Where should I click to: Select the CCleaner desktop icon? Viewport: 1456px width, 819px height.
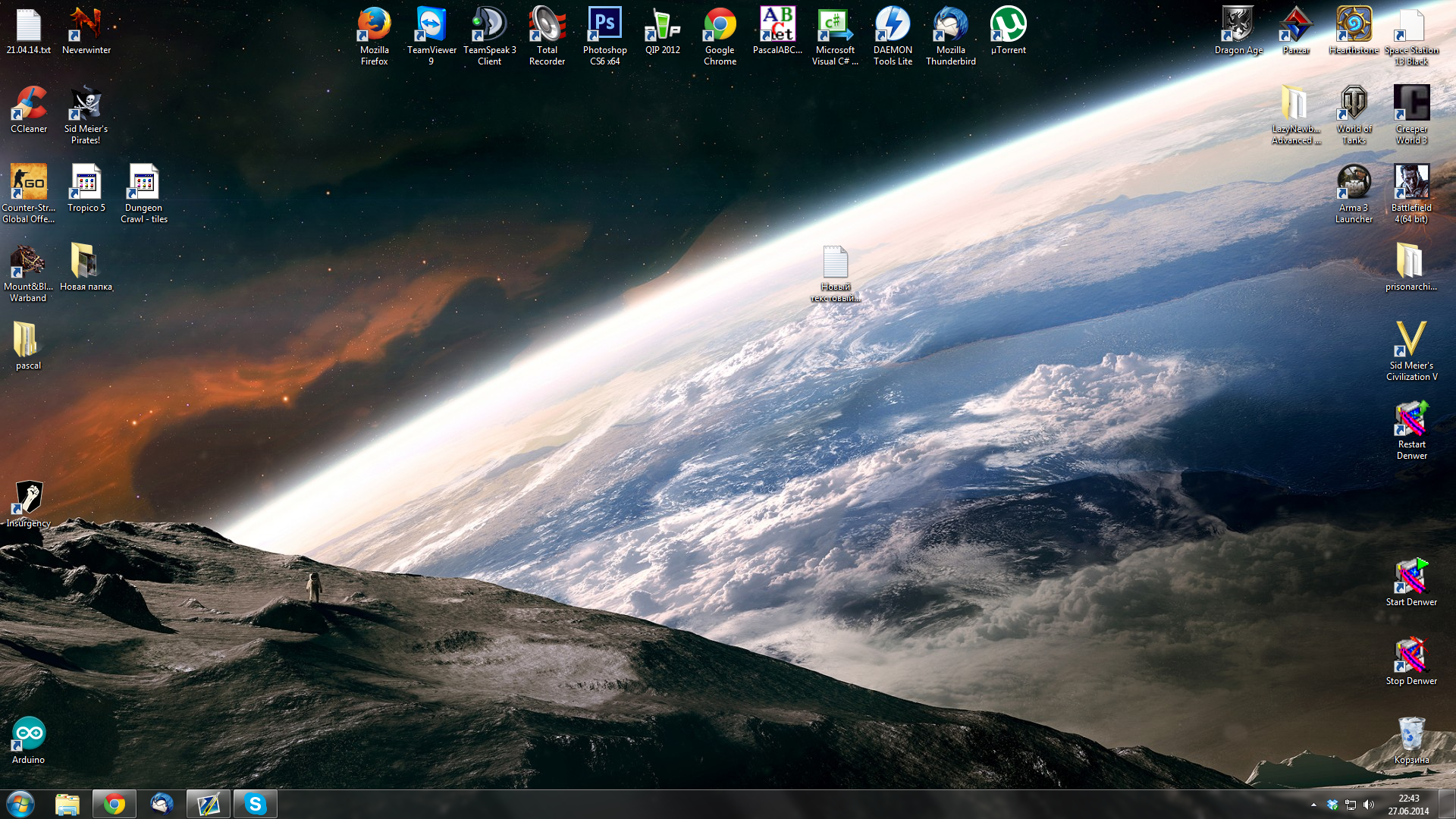click(29, 109)
